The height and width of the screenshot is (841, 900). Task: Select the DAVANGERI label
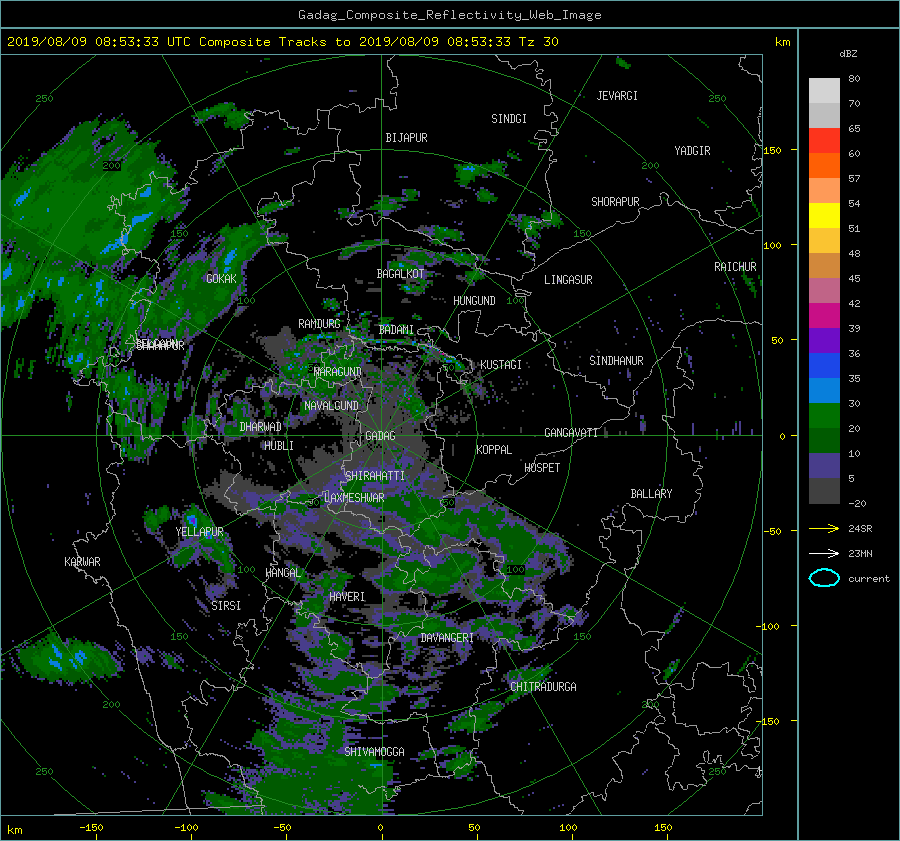point(447,638)
